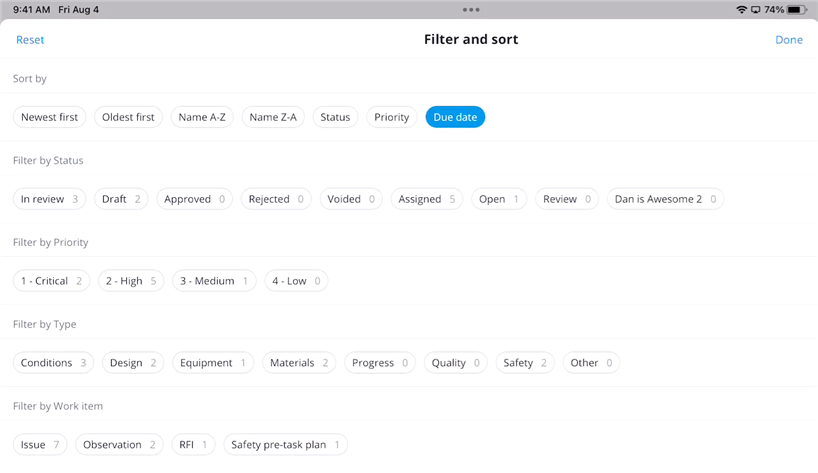Sort by Newest first
818x473 pixels.
click(49, 117)
